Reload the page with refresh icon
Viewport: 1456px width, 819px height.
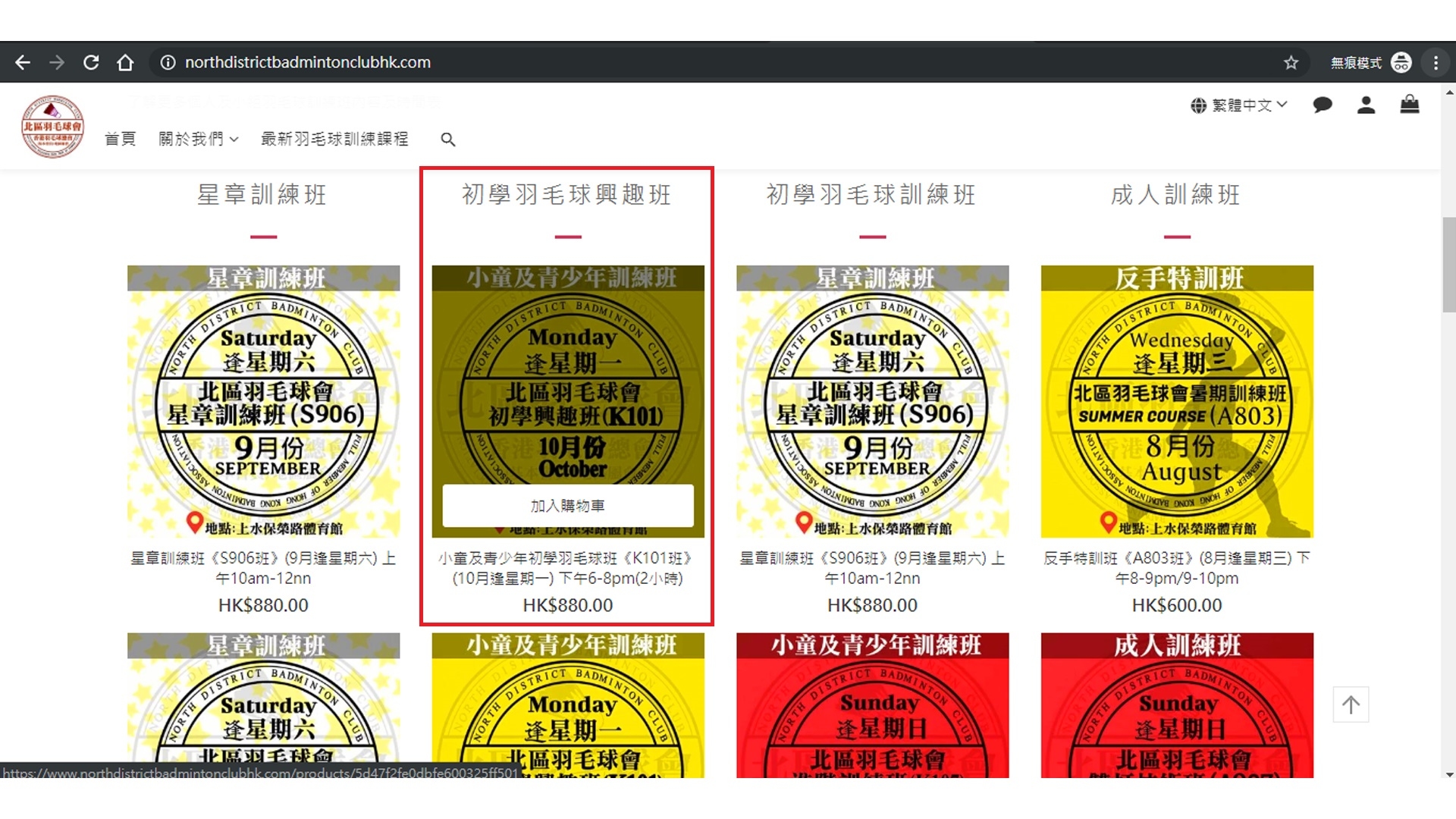coord(91,62)
